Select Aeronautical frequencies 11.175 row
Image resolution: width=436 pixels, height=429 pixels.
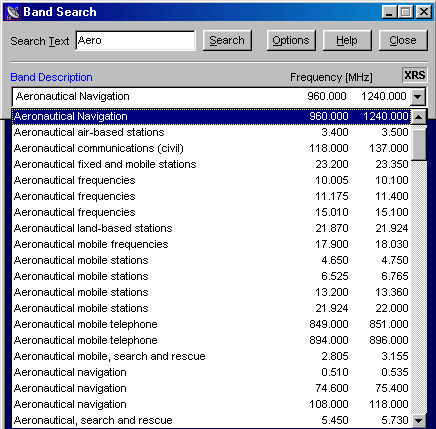[x=211, y=196]
